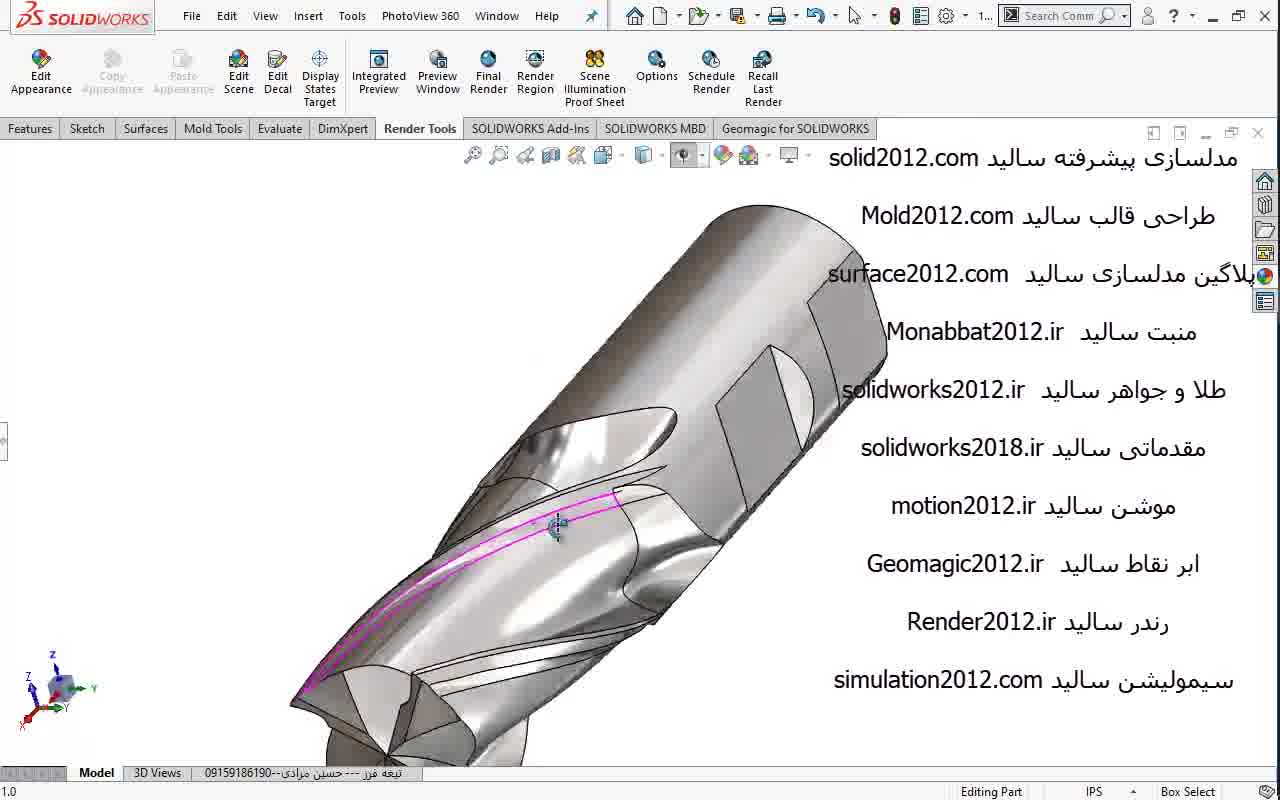Open the Options gear icon
Viewport: 1280px width, 800px height.
(946, 16)
